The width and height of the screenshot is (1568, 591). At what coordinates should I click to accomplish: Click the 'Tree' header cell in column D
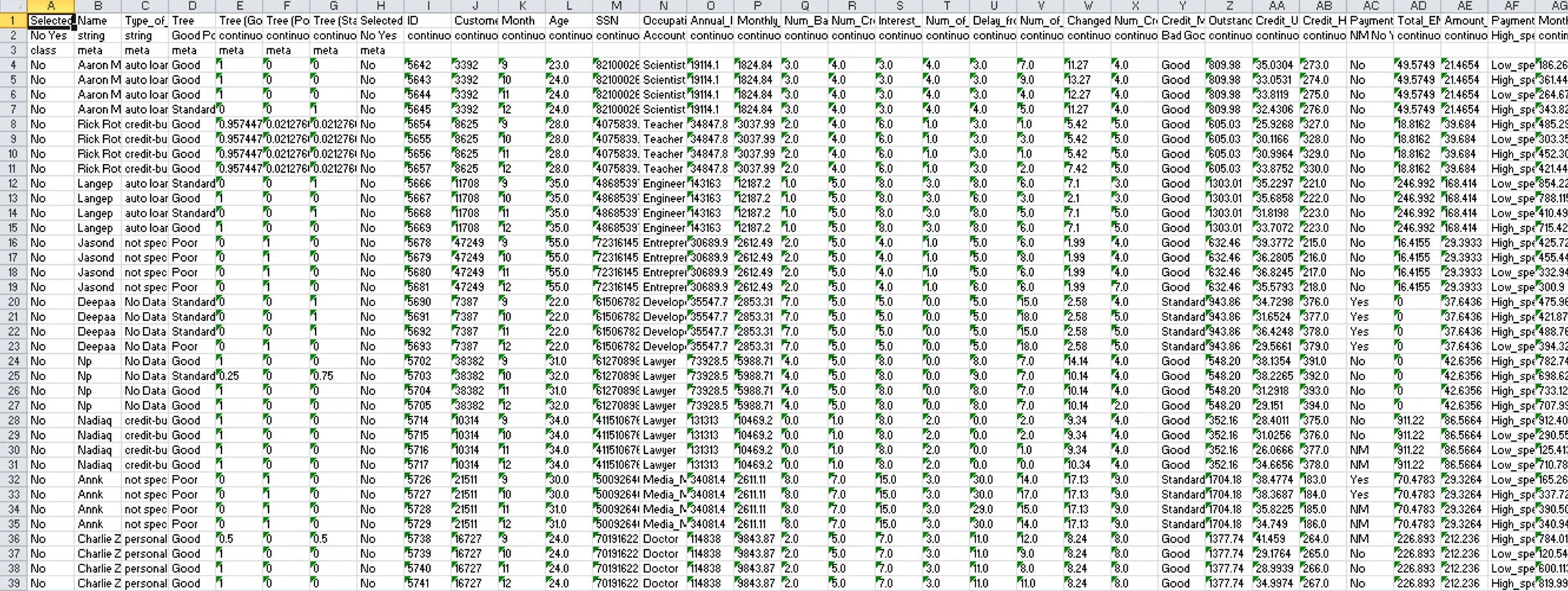click(x=192, y=21)
